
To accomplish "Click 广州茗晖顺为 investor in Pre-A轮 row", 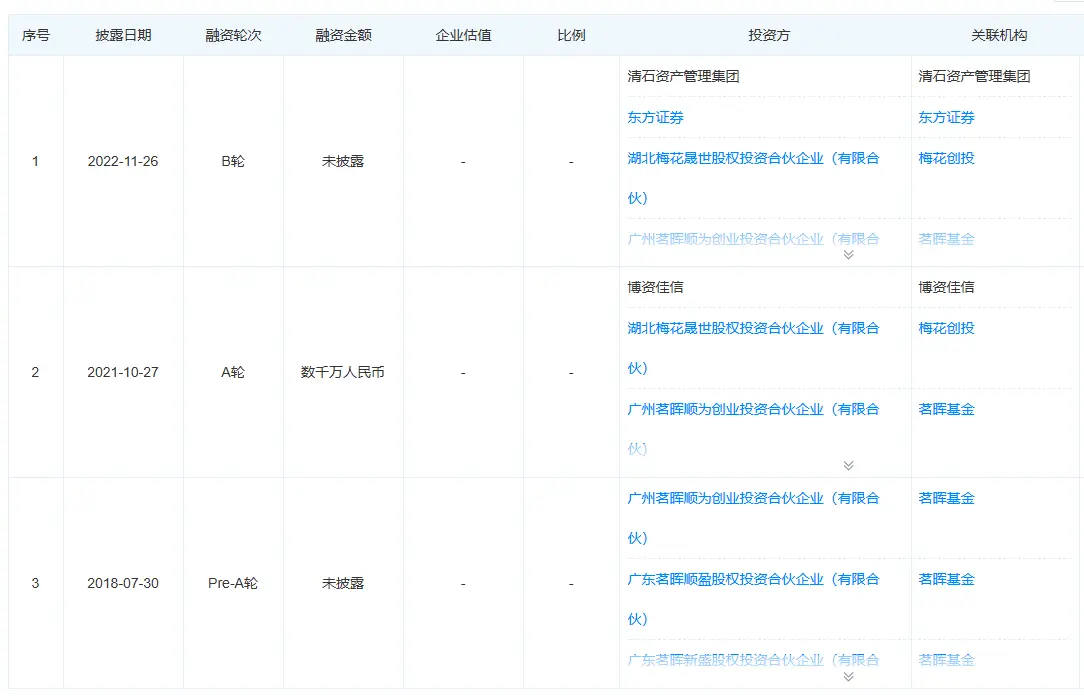I will 750,498.
